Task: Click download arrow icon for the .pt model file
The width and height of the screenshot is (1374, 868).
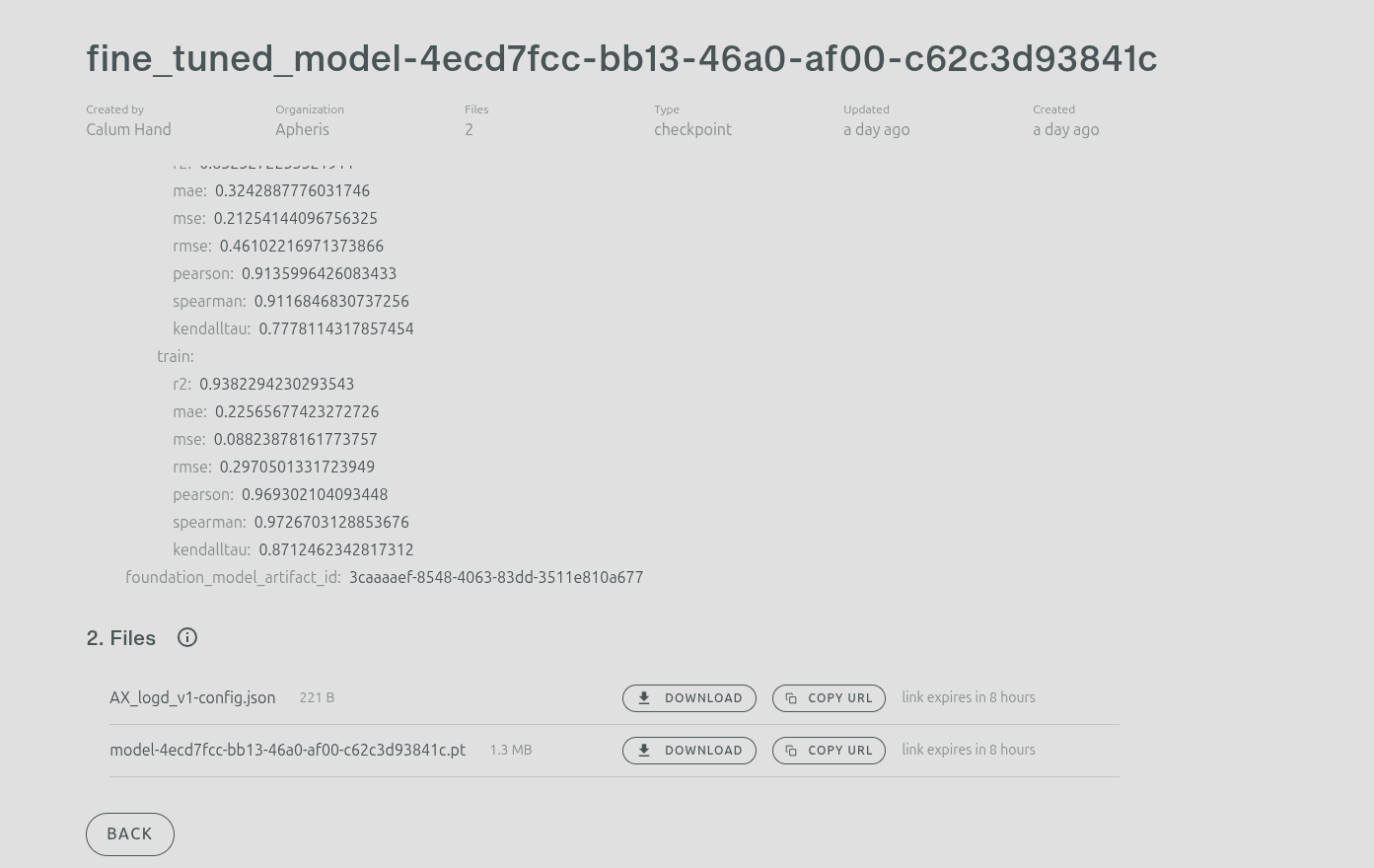Action: coord(644,751)
